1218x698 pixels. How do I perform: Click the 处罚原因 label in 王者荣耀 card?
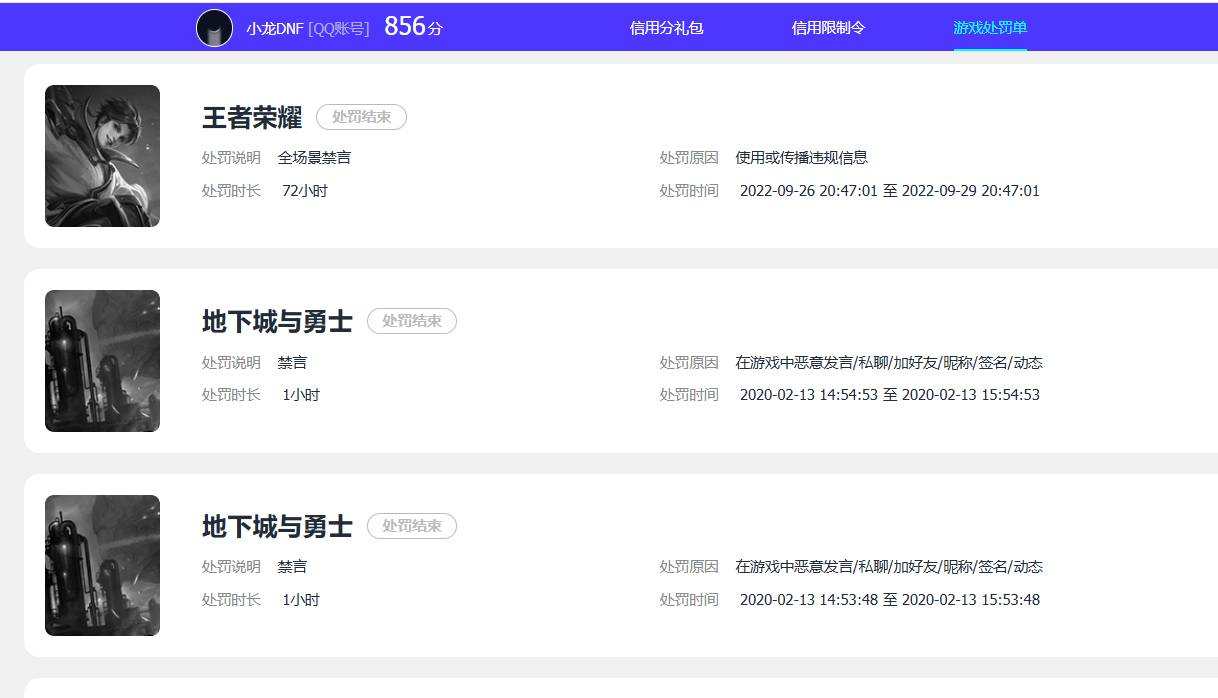click(x=689, y=158)
